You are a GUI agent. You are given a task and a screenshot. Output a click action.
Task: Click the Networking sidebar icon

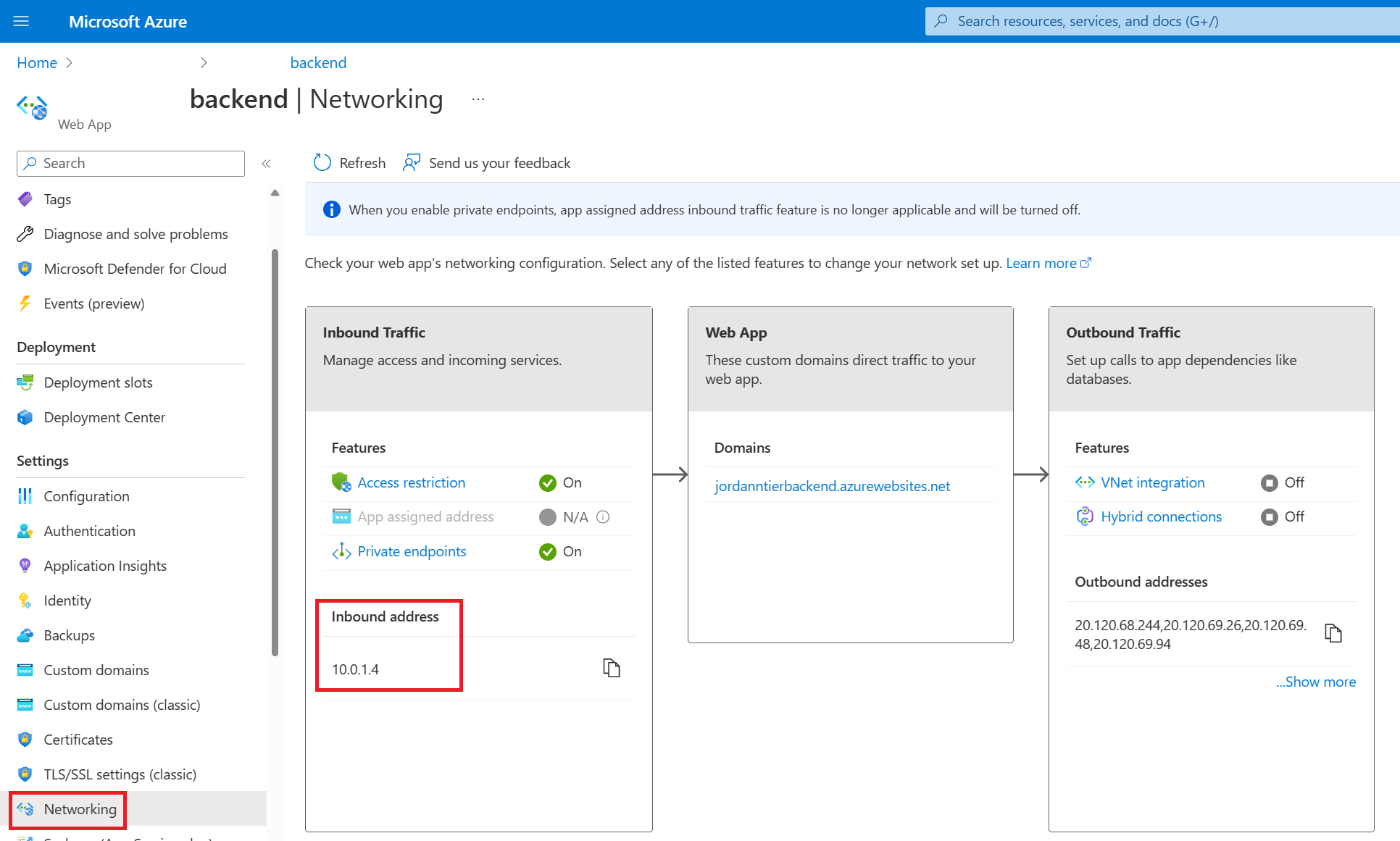26,808
